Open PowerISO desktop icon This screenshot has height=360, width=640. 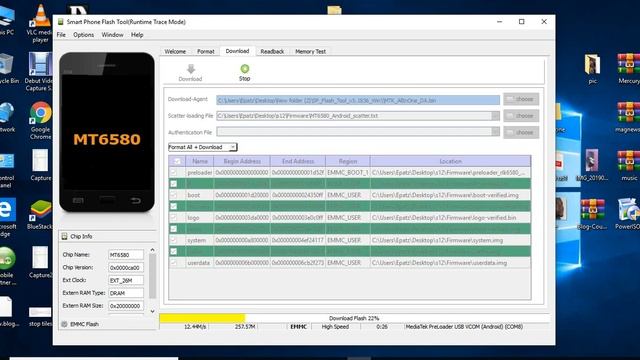(x=629, y=210)
